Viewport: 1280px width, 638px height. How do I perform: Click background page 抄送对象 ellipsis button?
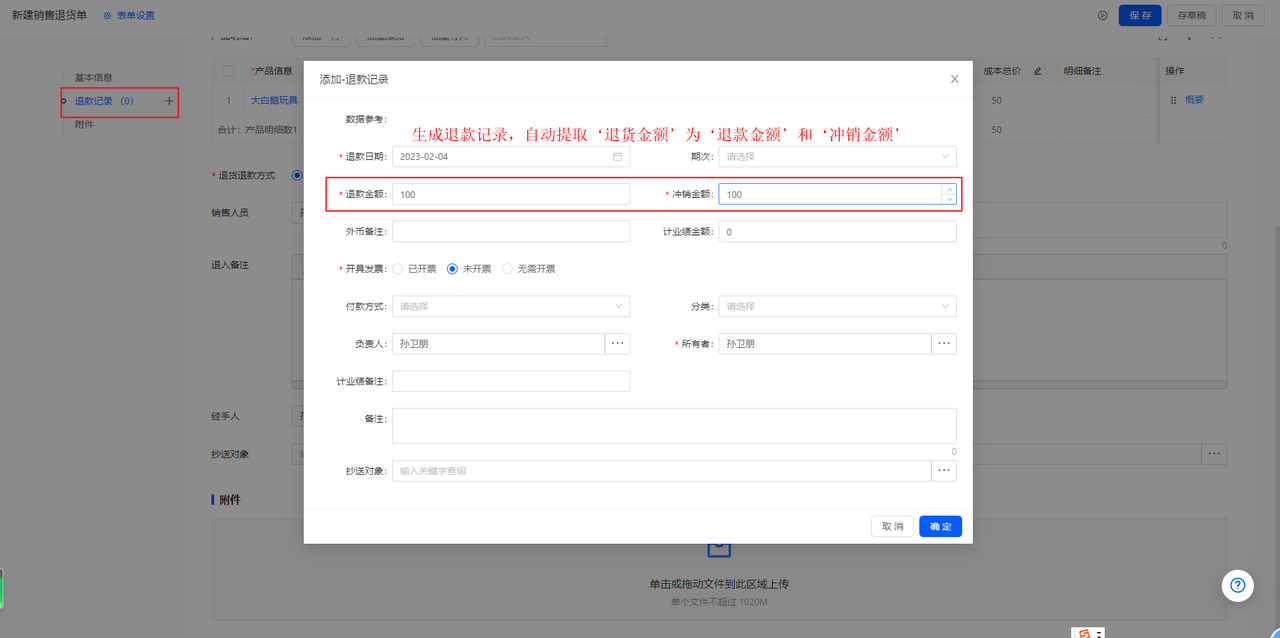(1214, 454)
